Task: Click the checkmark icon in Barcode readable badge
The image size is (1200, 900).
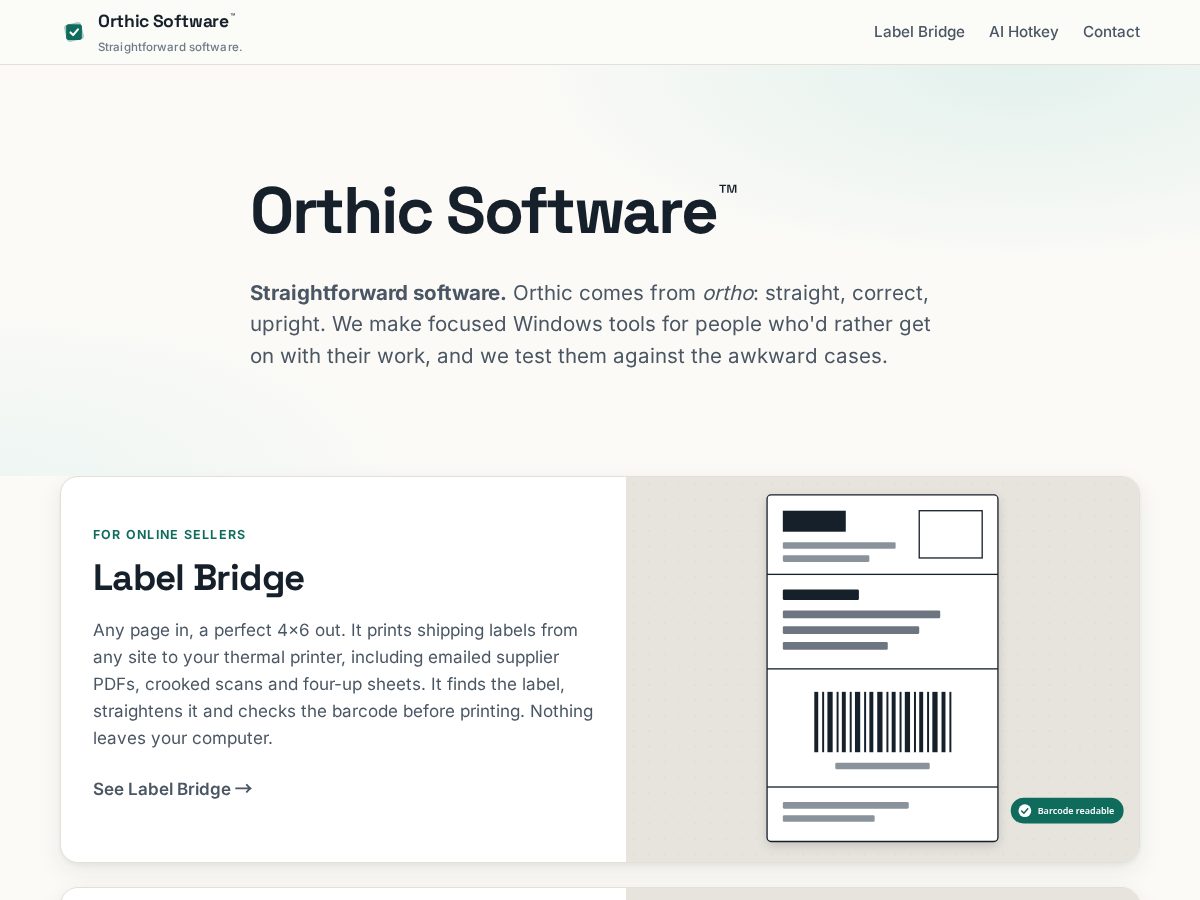Action: coord(1024,811)
